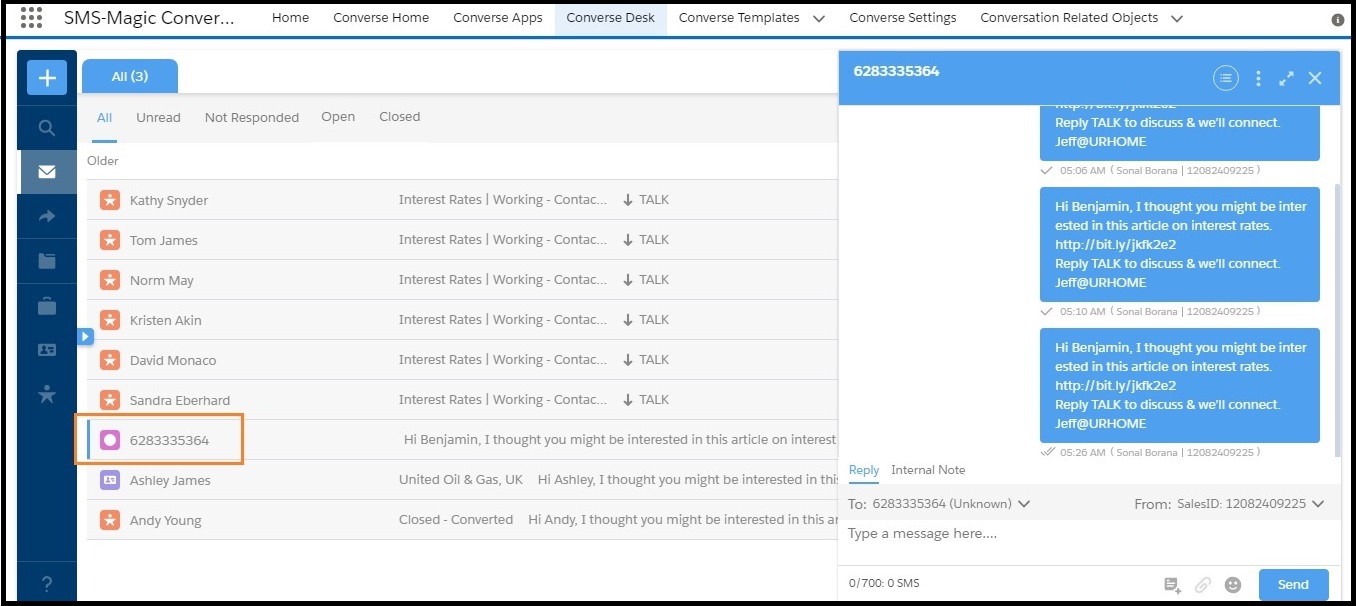The width and height of the screenshot is (1356, 606).
Task: Open the app launcher grid
Action: [31, 18]
